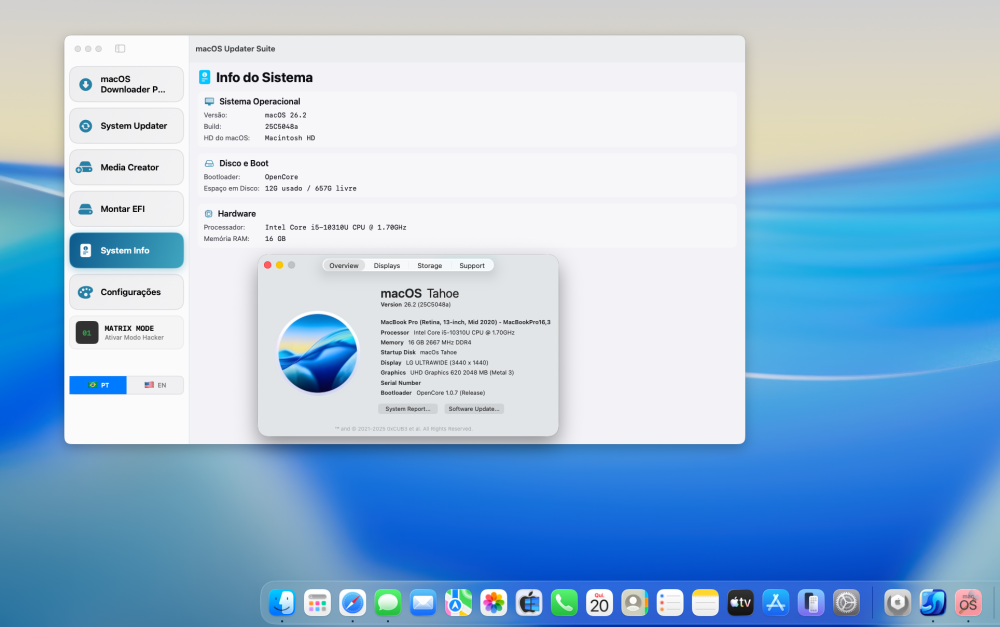Image resolution: width=1000 pixels, height=627 pixels.
Task: Select the System Info sidebar item
Action: coord(126,250)
